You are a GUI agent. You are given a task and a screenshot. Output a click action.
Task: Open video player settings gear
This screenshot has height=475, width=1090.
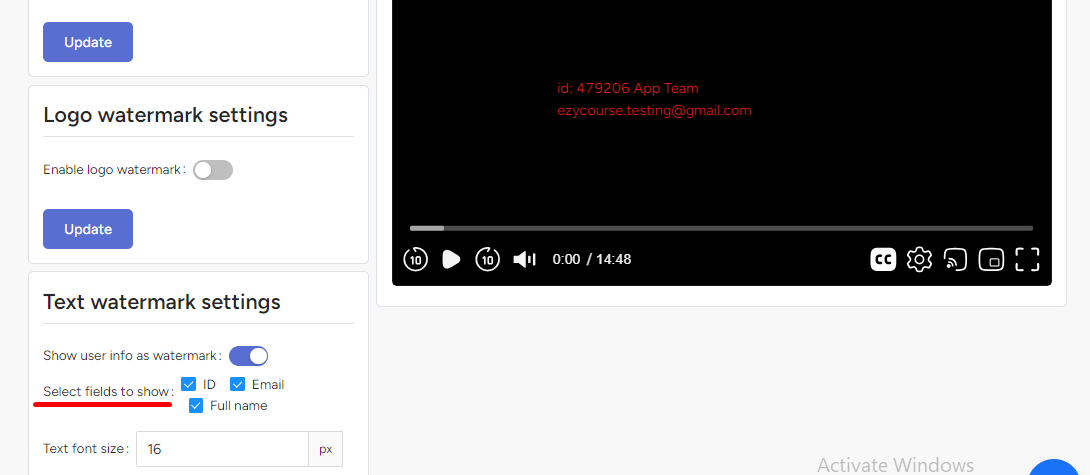(919, 259)
